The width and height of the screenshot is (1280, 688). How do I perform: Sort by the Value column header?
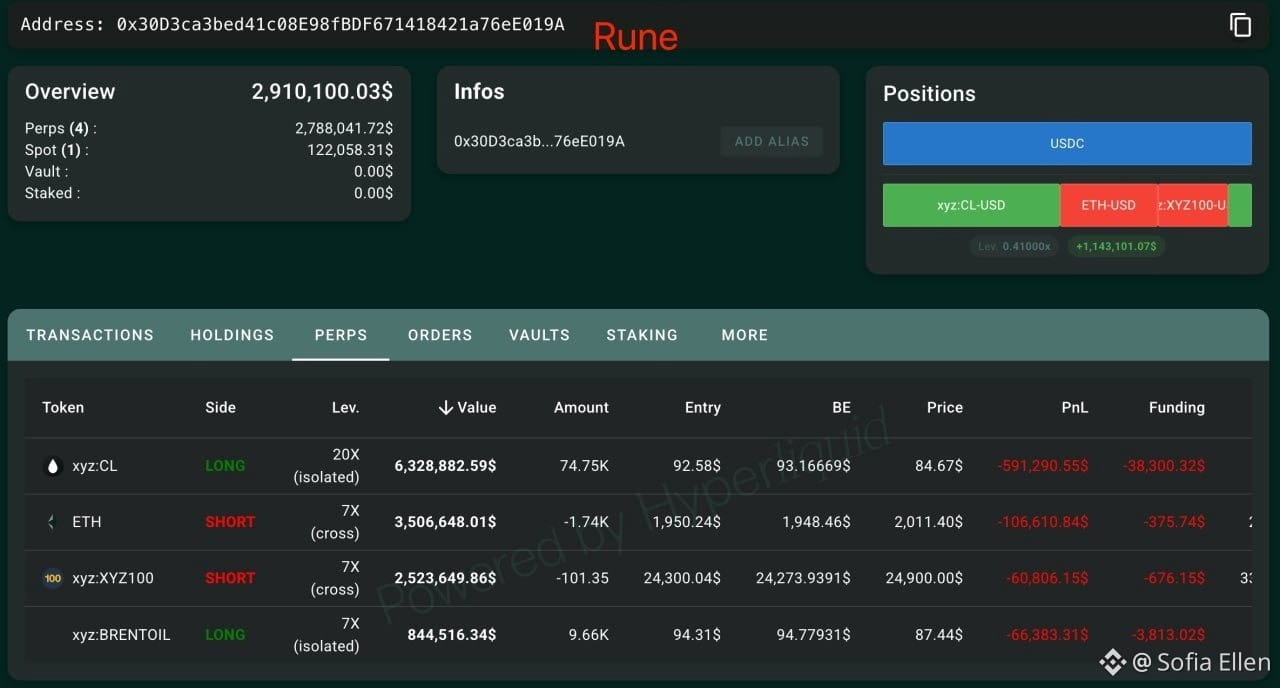coord(476,407)
